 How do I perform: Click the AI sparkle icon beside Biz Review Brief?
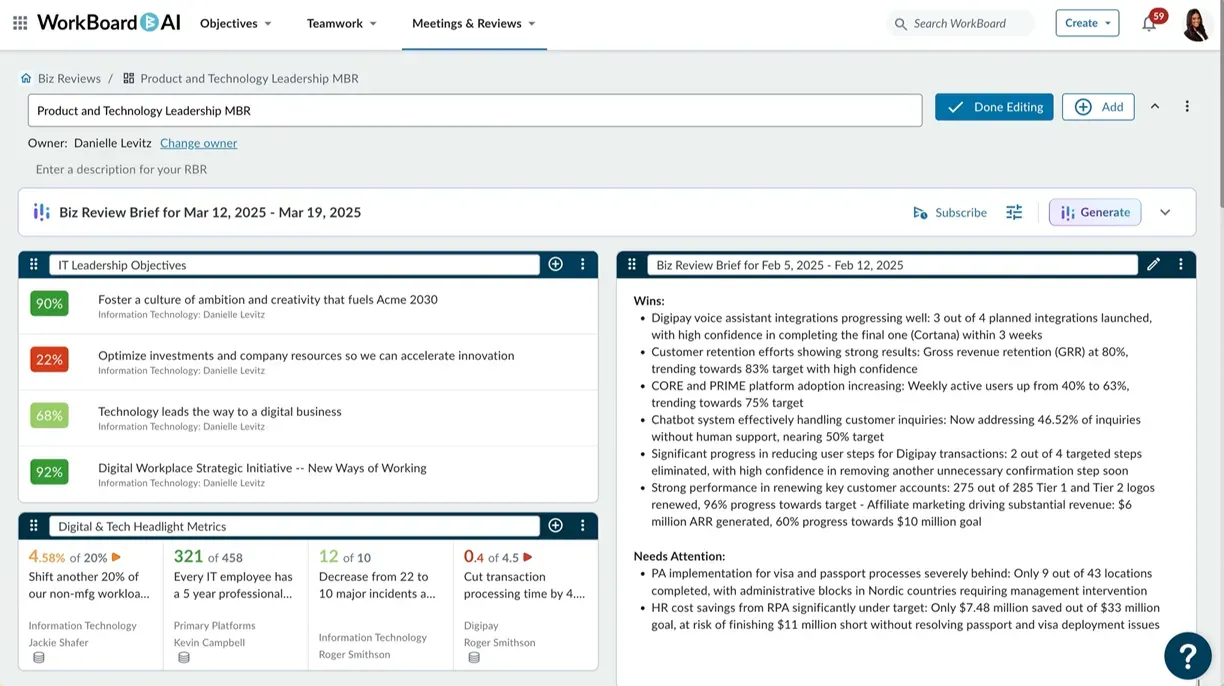click(41, 212)
